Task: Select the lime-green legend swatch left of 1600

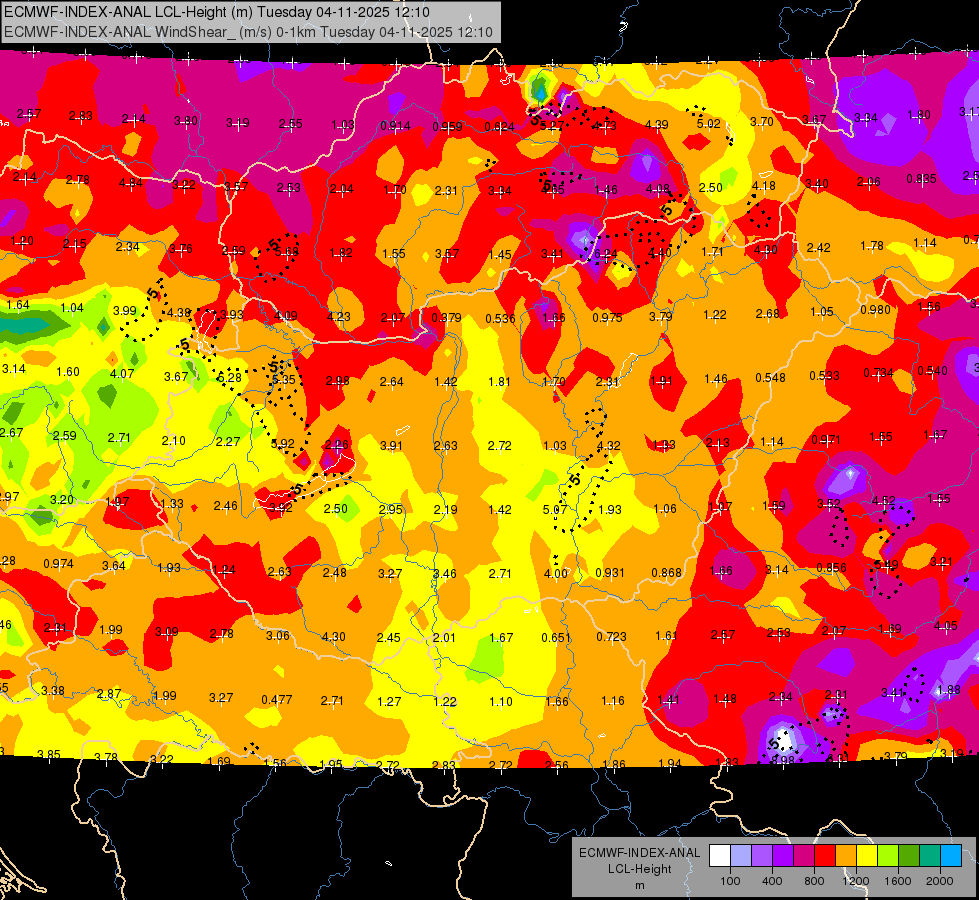Action: point(887,856)
